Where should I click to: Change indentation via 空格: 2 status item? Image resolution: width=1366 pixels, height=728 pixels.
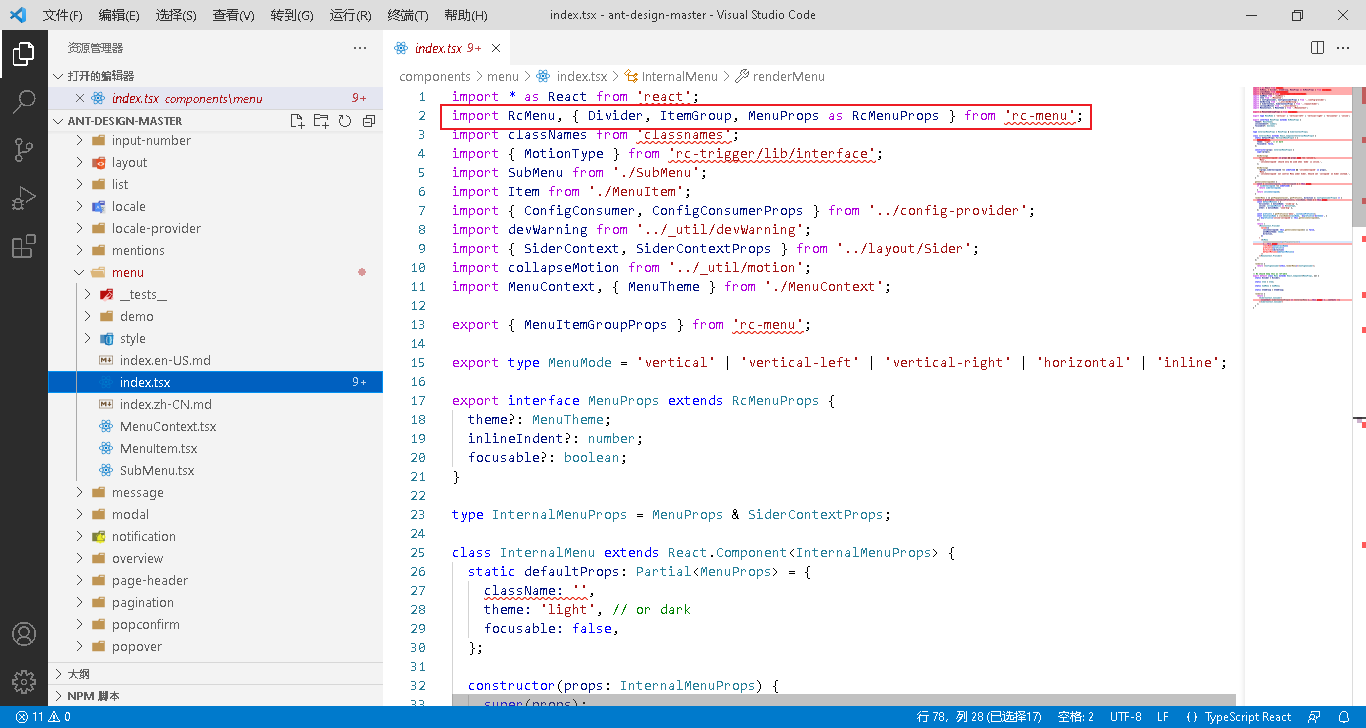[1076, 717]
